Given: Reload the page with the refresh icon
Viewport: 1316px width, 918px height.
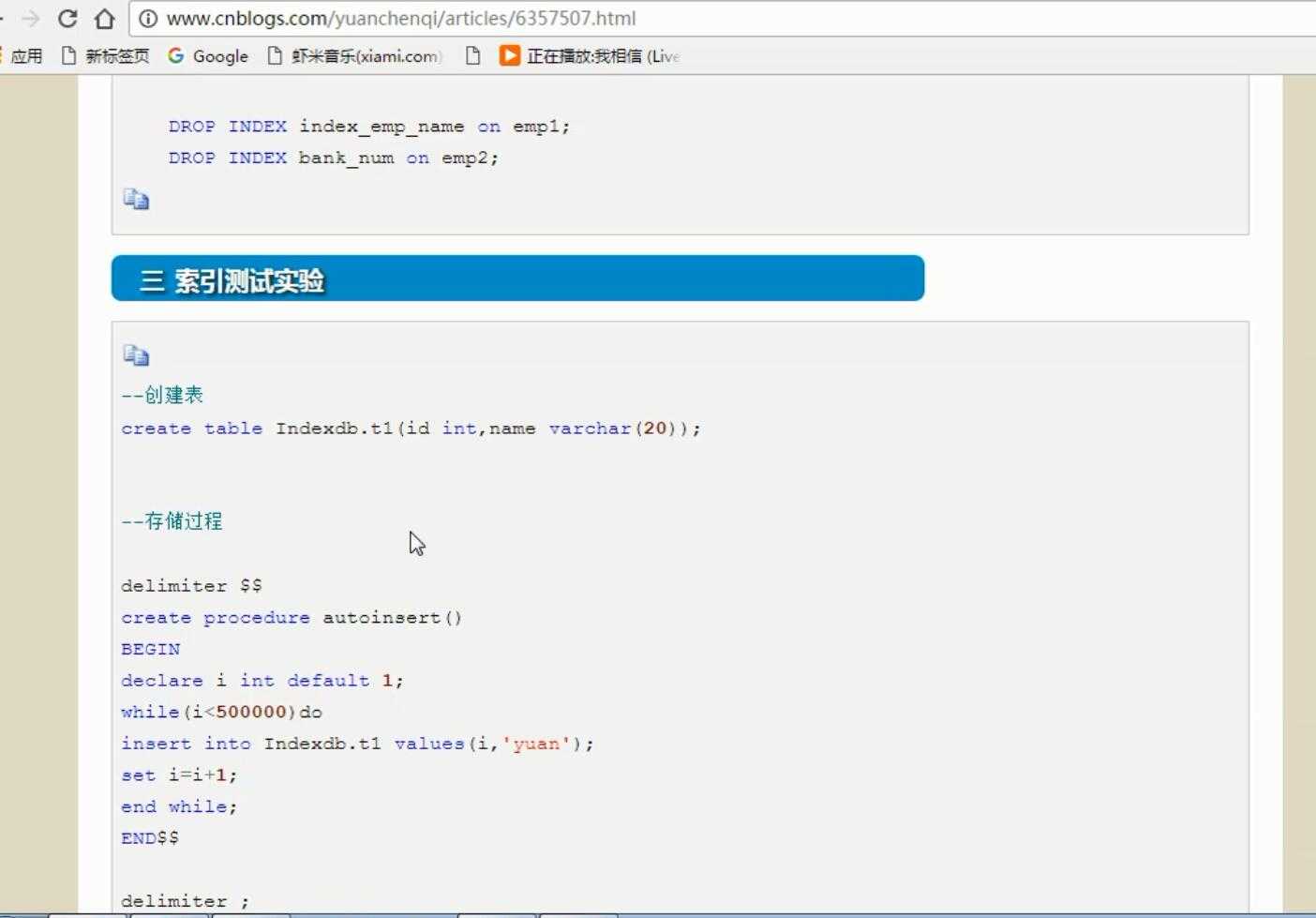Looking at the screenshot, I should (x=67, y=19).
